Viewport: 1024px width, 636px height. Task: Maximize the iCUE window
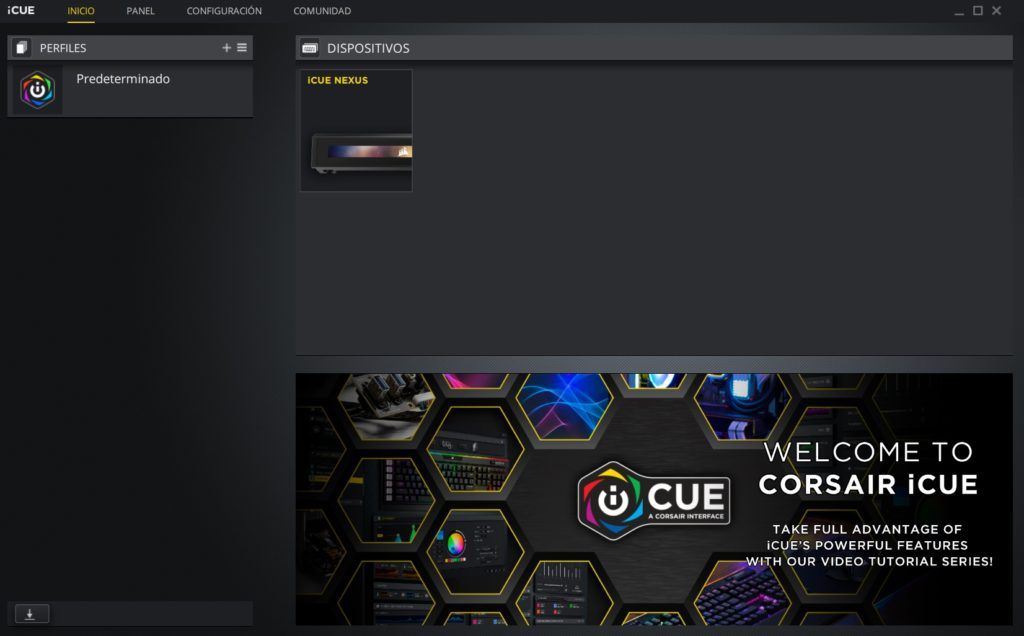pos(978,10)
